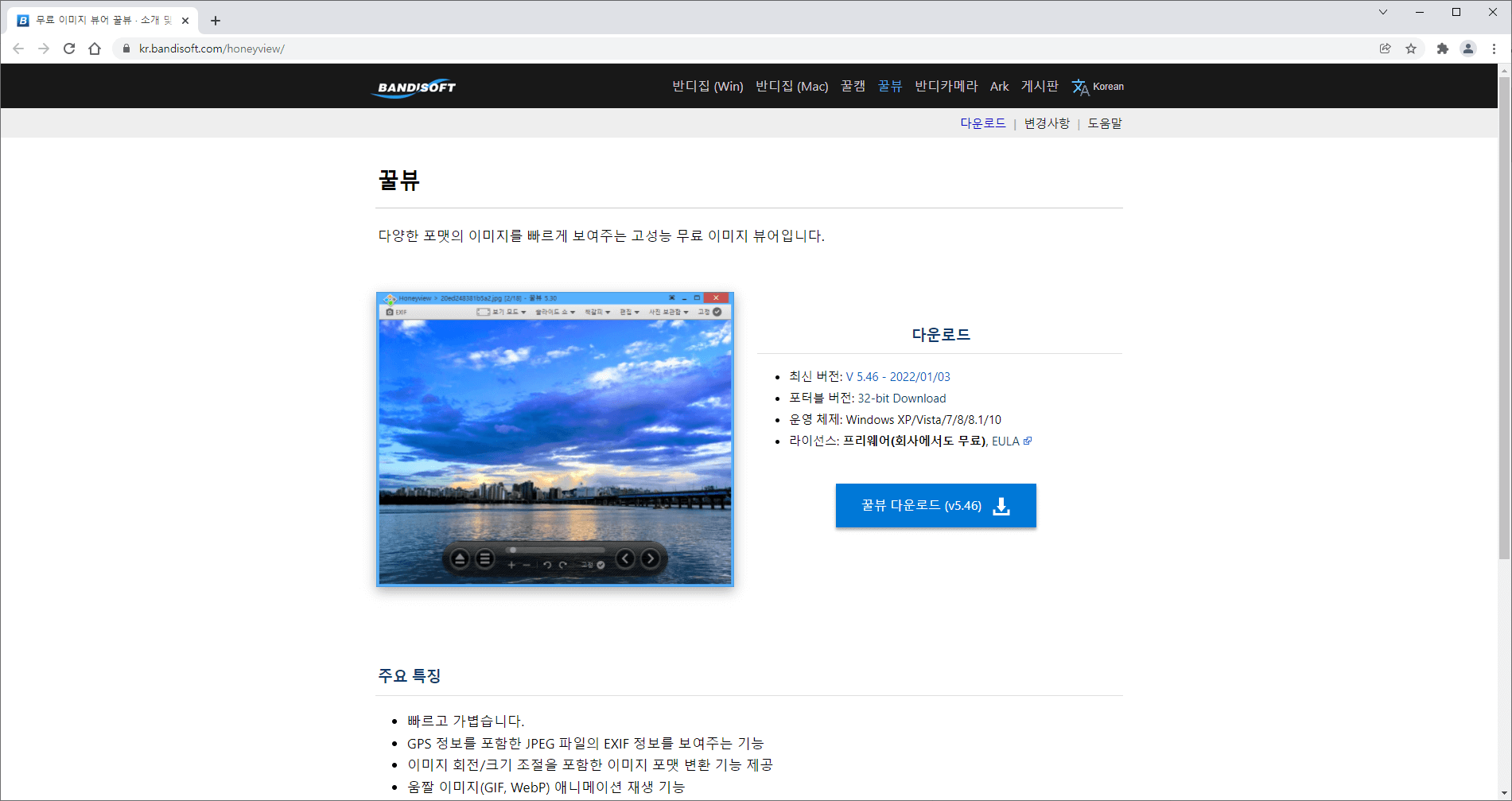Image resolution: width=1512 pixels, height=801 pixels.
Task: Select the 변경사항 sub-navigation link
Action: (1047, 123)
